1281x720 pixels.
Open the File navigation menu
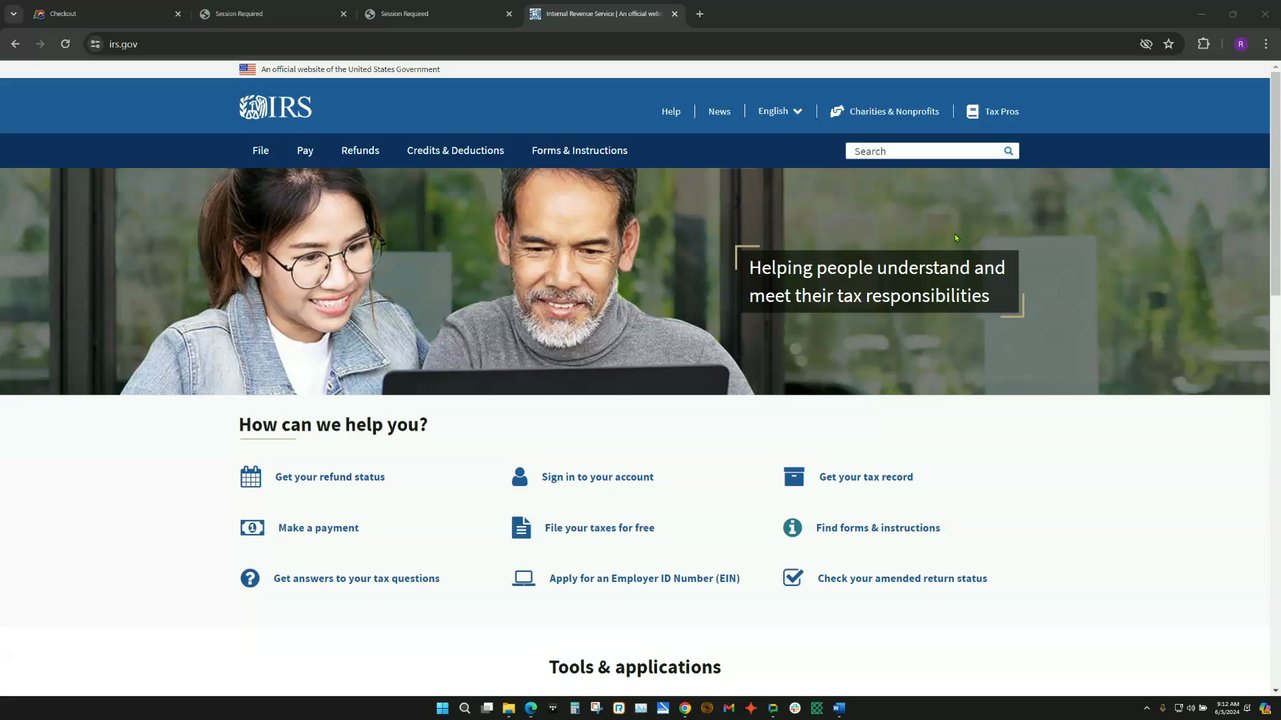(x=260, y=150)
